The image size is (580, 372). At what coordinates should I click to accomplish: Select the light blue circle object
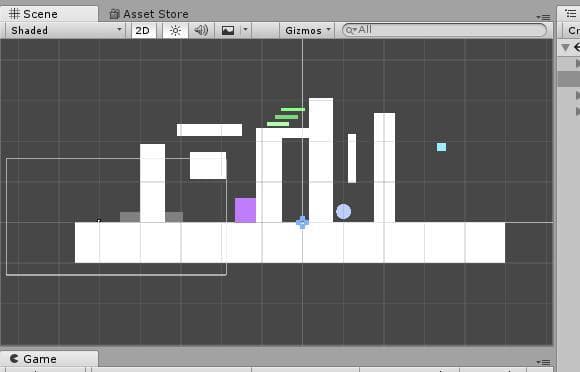tap(344, 212)
